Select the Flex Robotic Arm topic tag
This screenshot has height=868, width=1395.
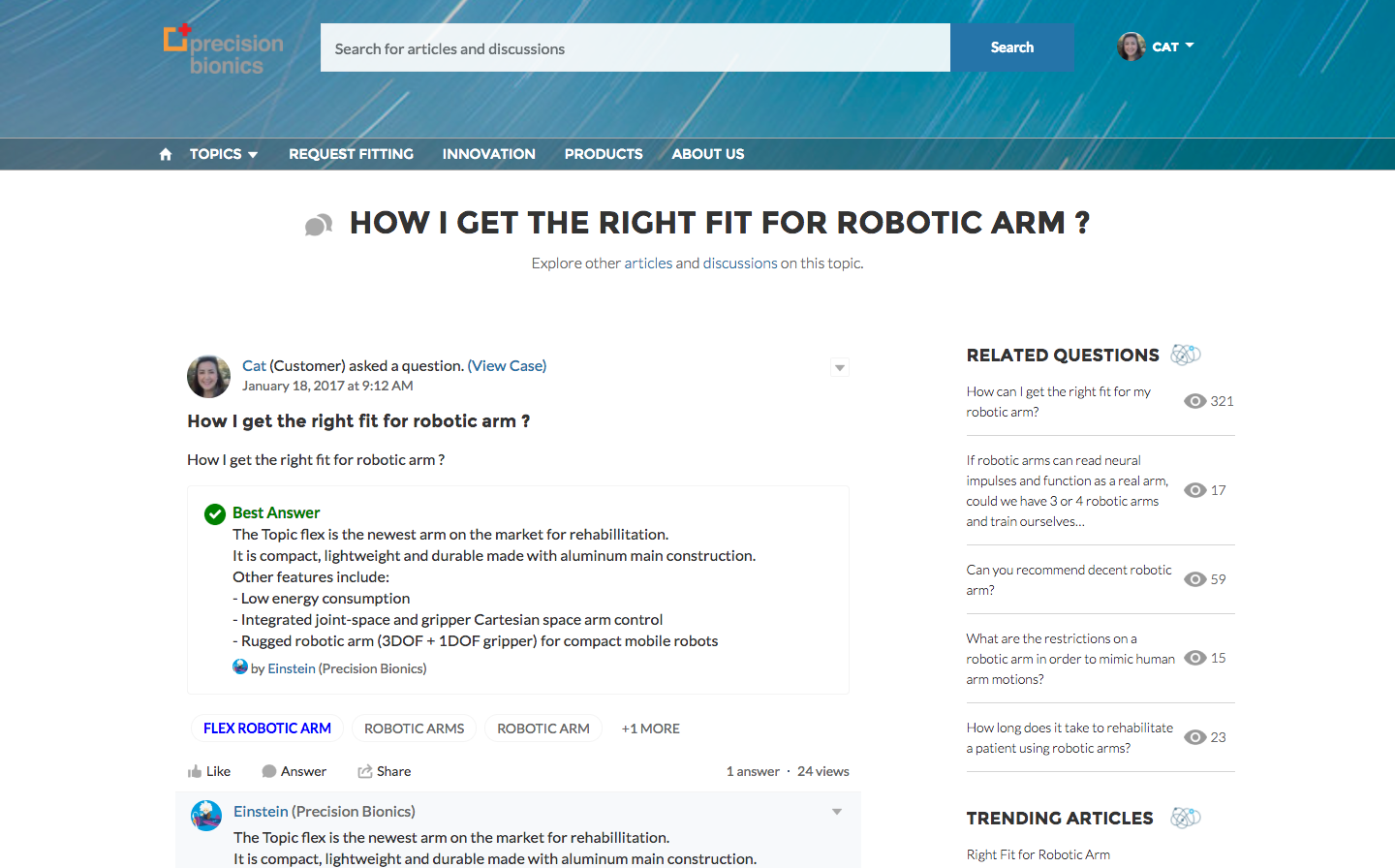point(267,728)
